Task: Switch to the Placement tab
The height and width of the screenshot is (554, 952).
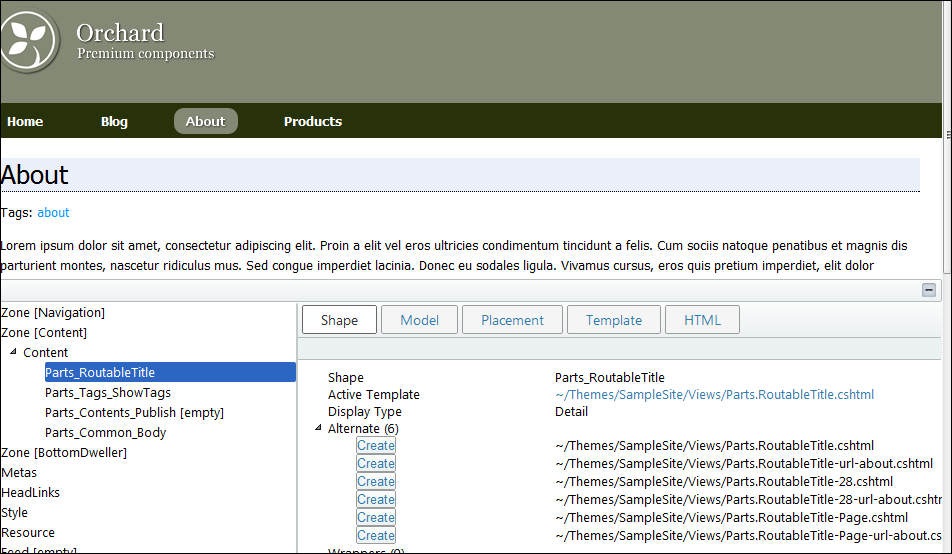Action: (512, 320)
